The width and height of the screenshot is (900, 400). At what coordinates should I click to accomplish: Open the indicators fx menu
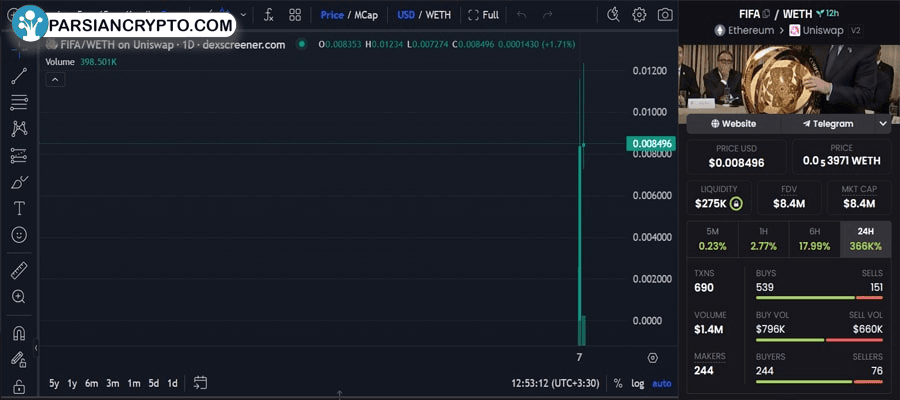(268, 15)
